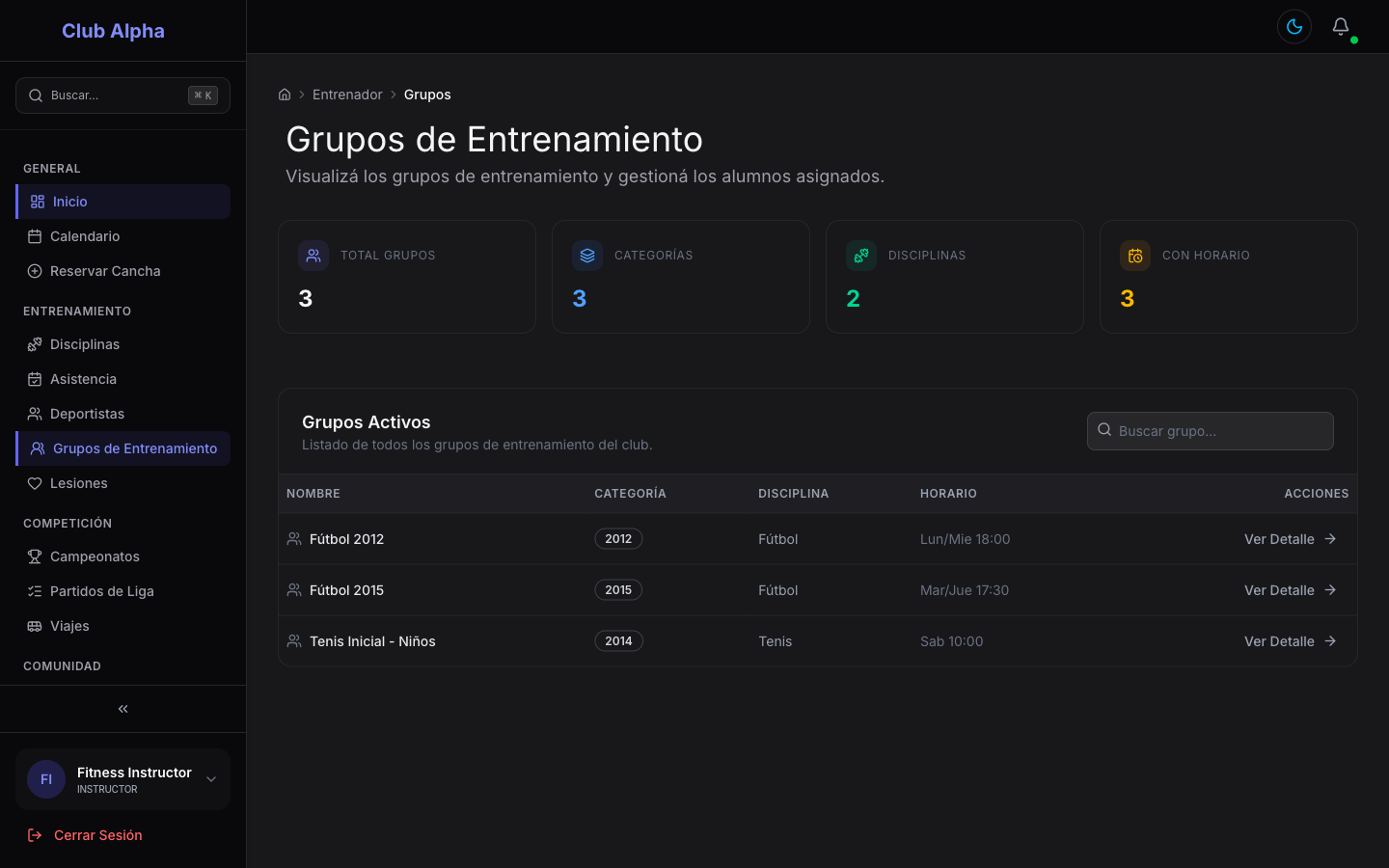Sort by HORARIO column header
This screenshot has width=1389, height=868.
[x=948, y=494]
